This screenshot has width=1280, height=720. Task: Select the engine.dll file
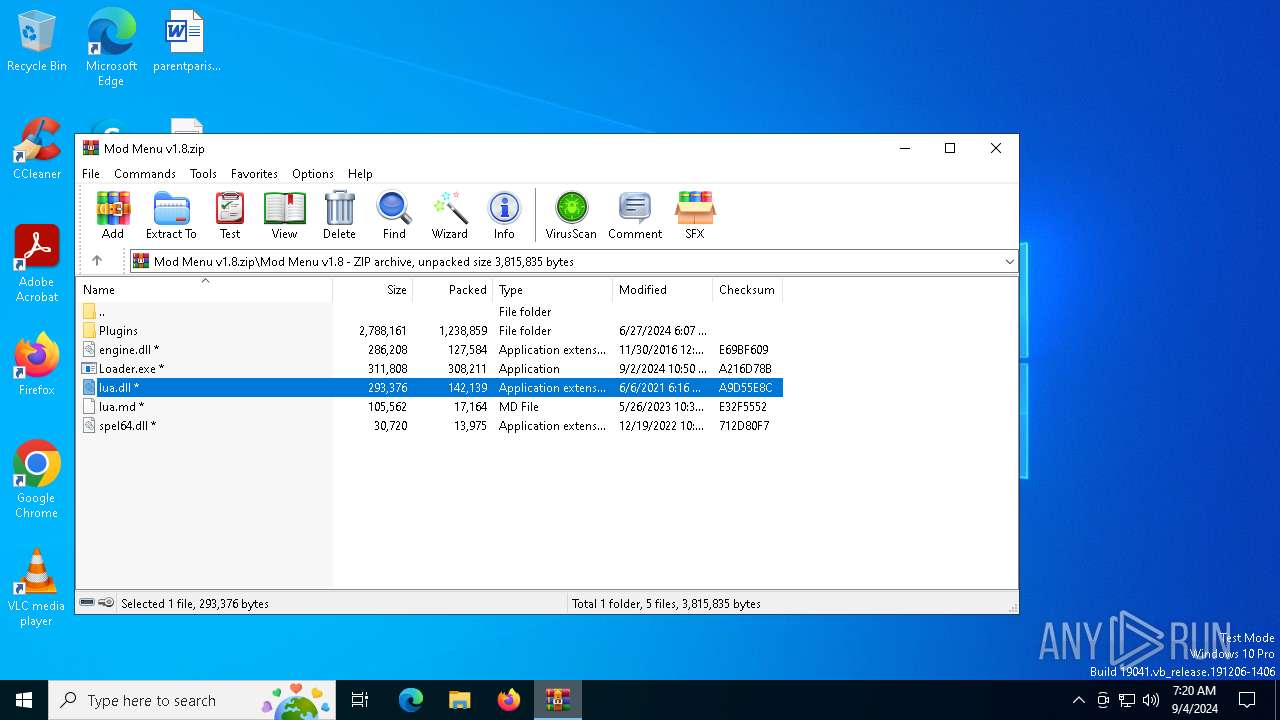(x=430, y=350)
